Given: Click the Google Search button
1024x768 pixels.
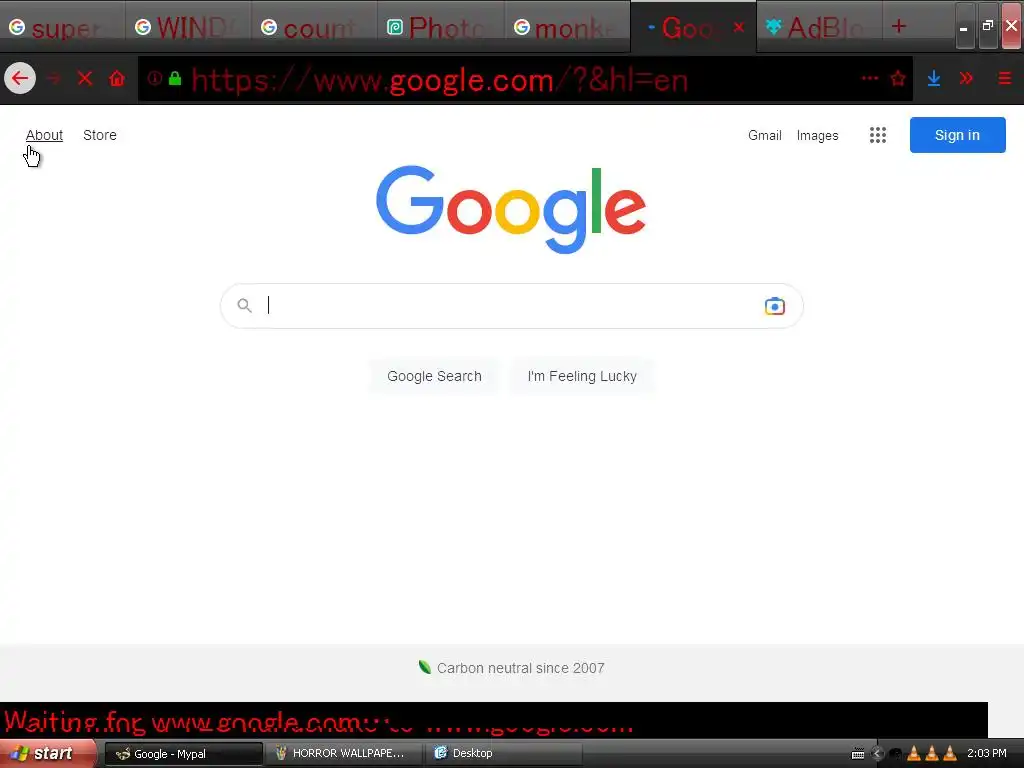Looking at the screenshot, I should 434,376.
